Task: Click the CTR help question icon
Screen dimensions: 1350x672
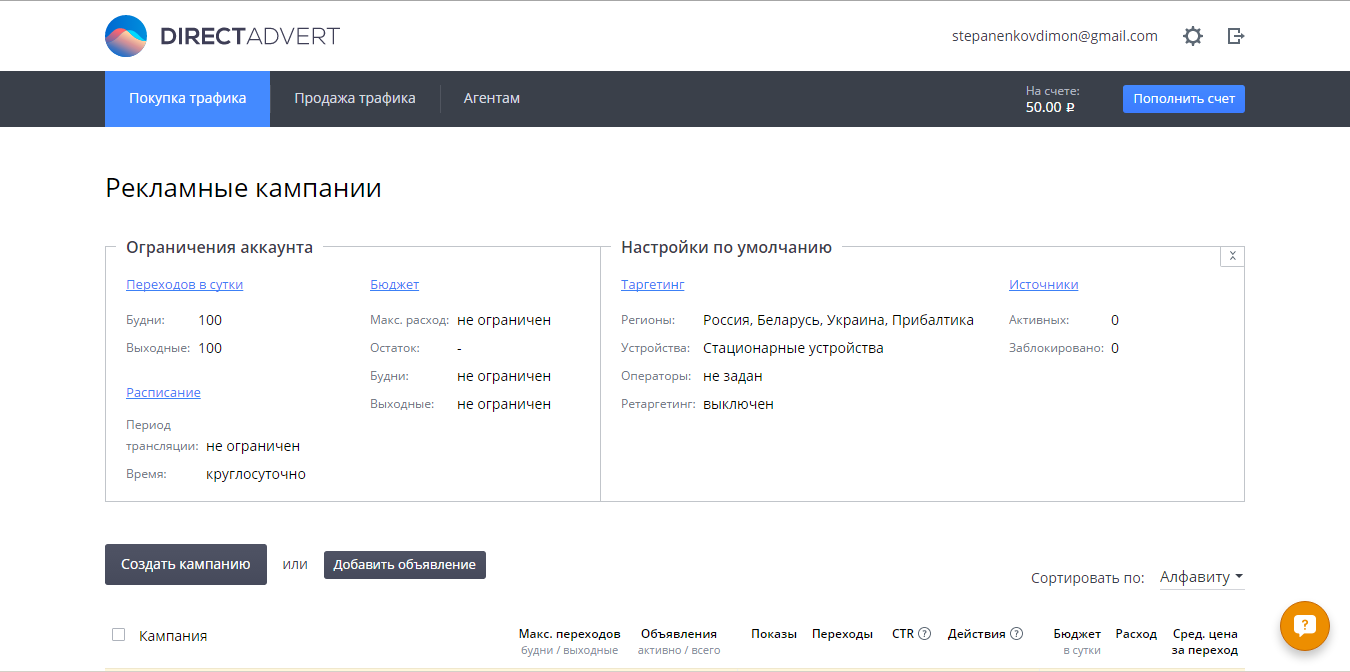Action: tap(925, 634)
